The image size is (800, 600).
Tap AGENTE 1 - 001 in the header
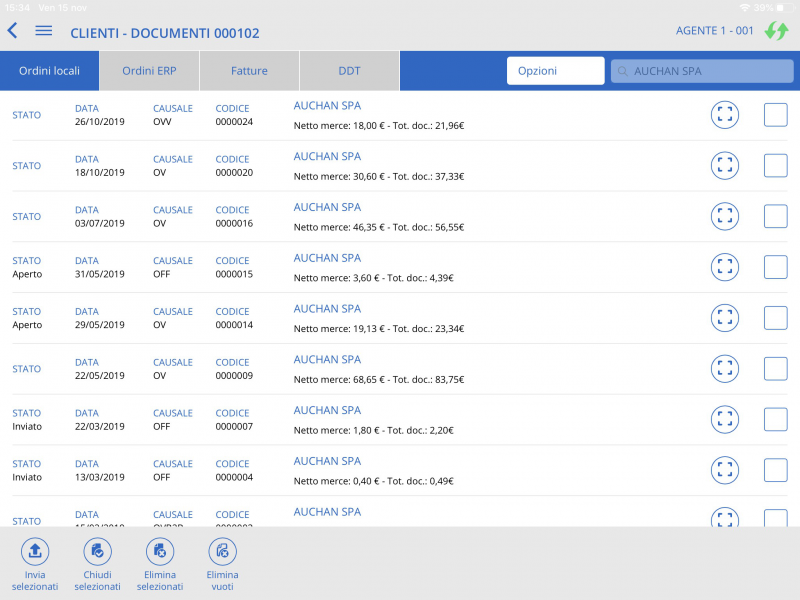coord(714,31)
